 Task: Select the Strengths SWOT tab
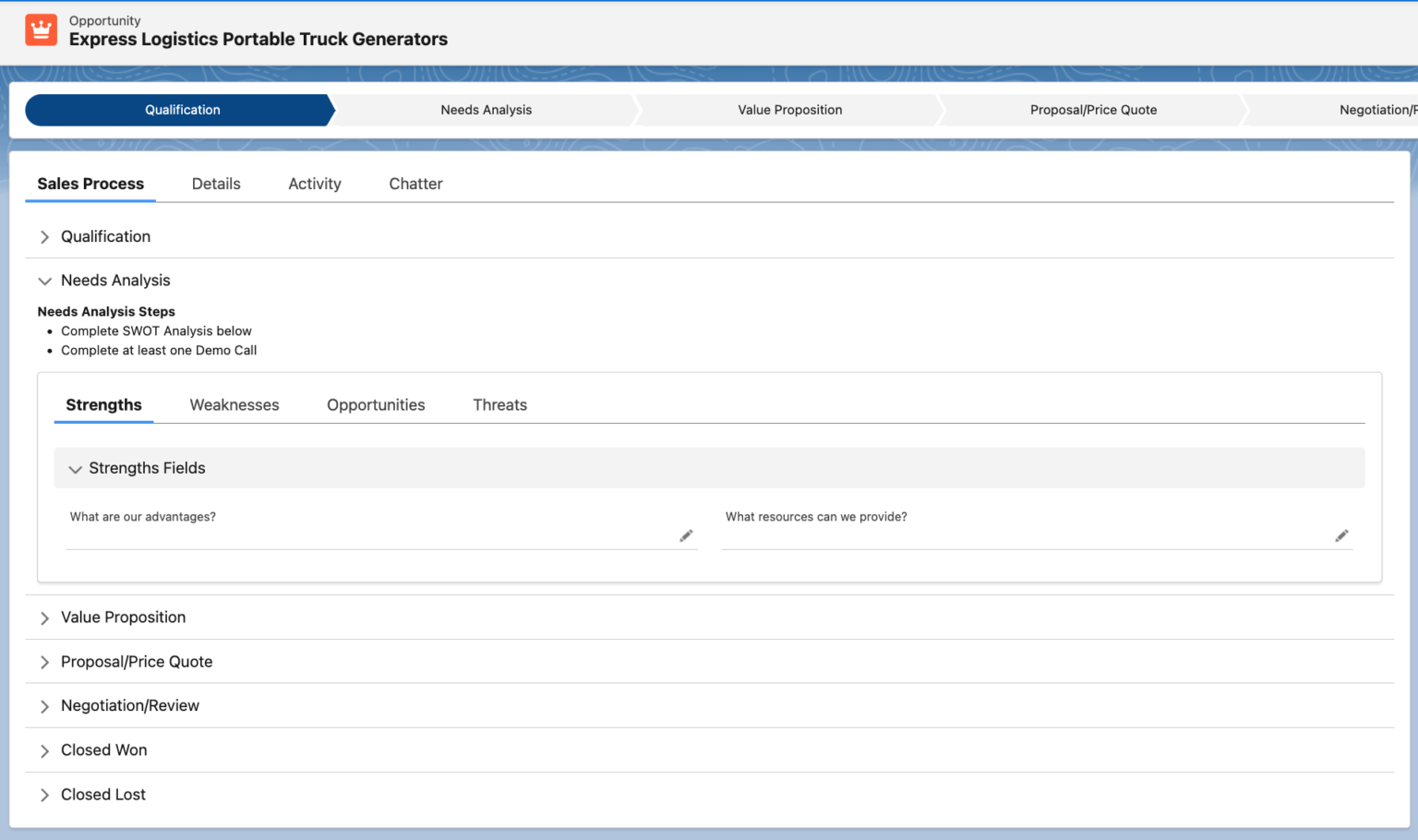pyautogui.click(x=103, y=405)
